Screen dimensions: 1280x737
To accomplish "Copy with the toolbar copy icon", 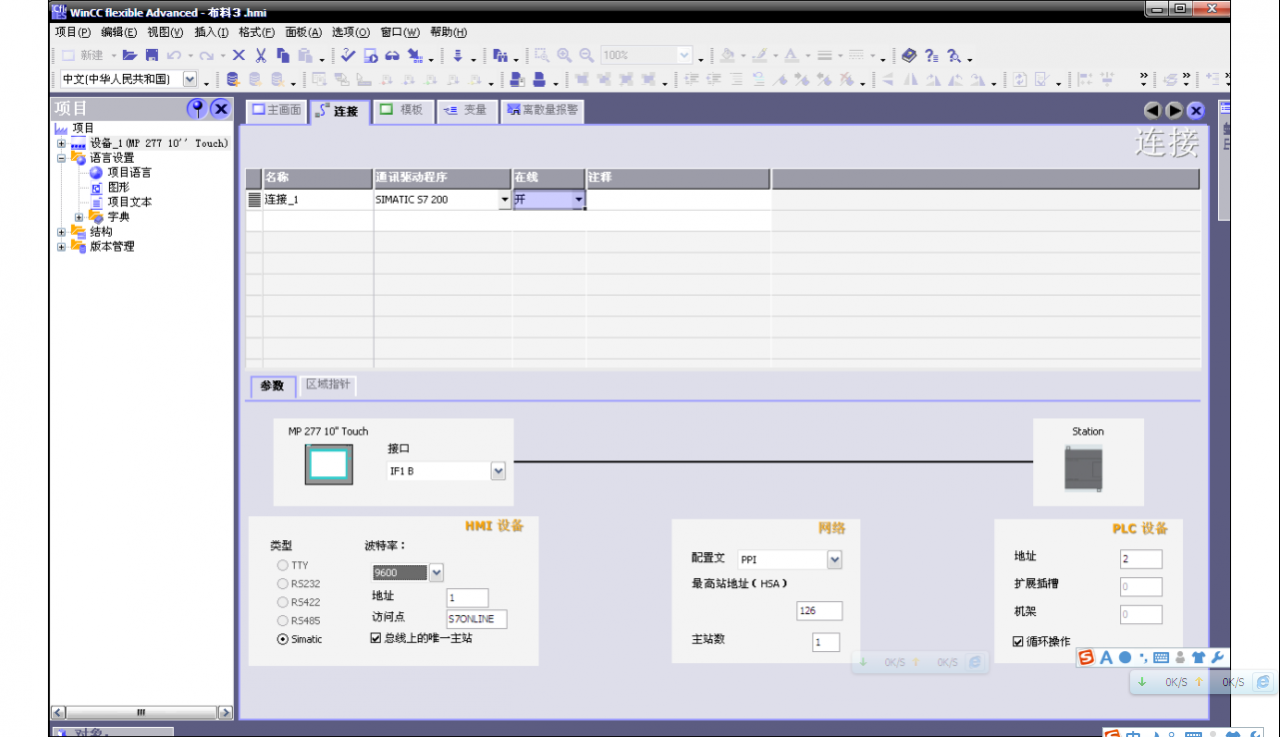I will [x=283, y=55].
